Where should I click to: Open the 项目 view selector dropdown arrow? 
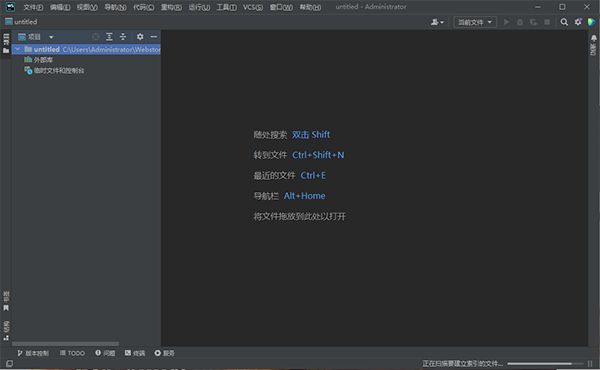pyautogui.click(x=51, y=37)
